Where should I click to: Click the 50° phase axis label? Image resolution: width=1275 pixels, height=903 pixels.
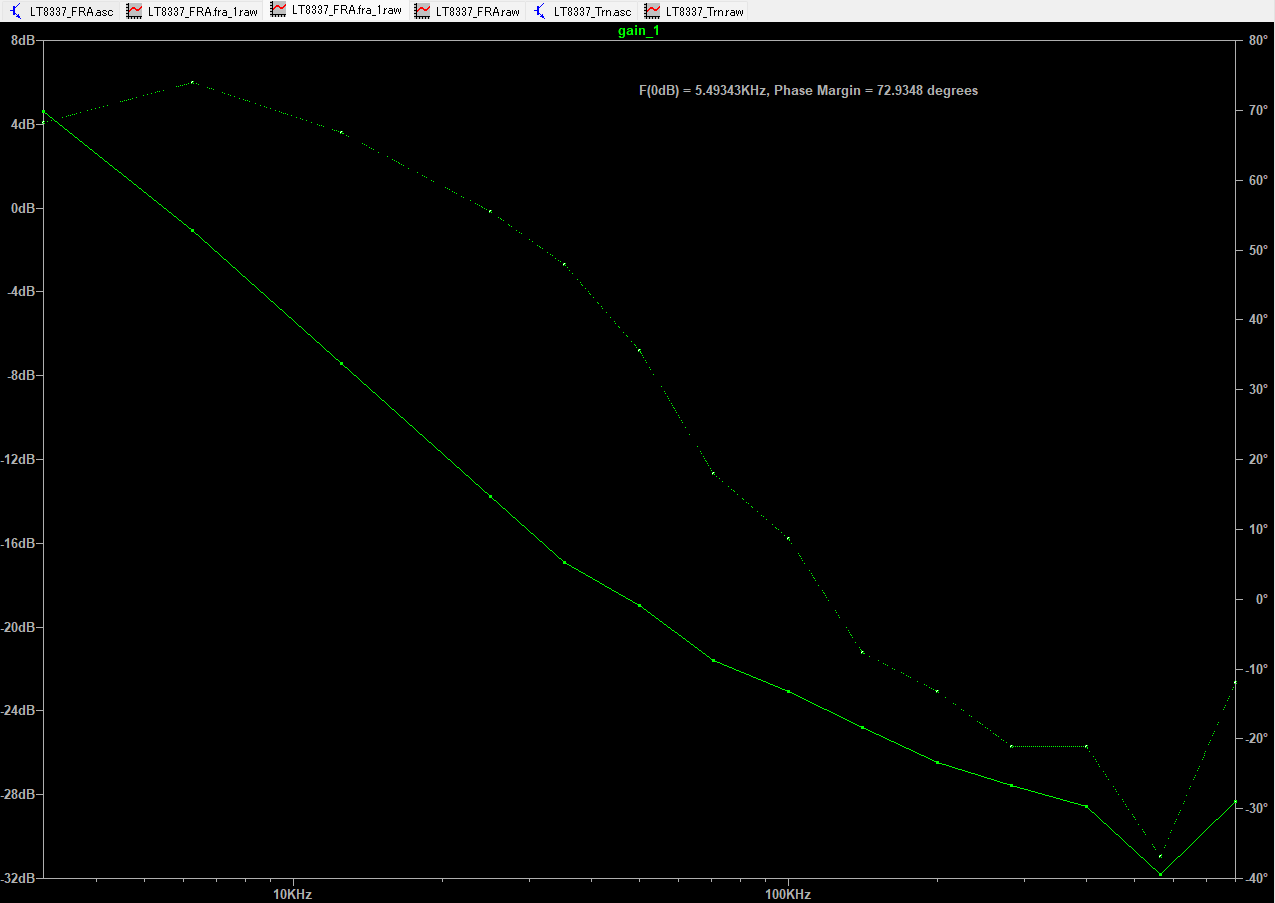pyautogui.click(x=1258, y=251)
